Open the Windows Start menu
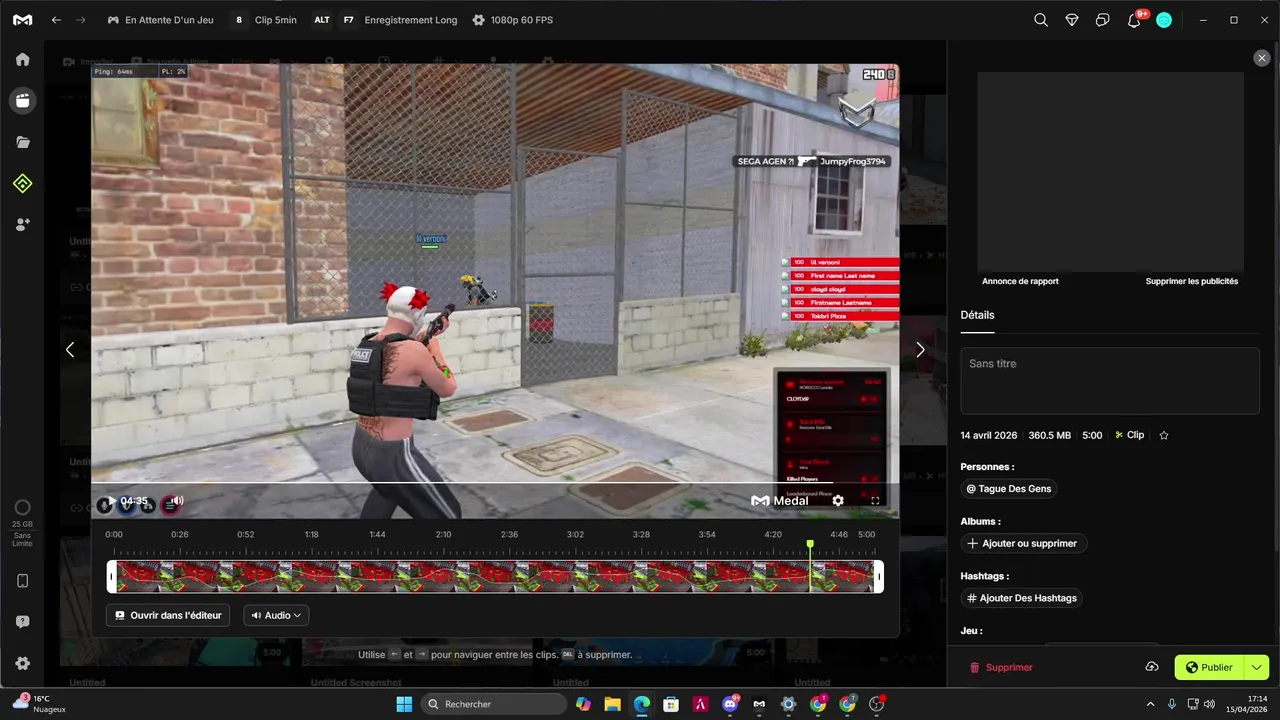The height and width of the screenshot is (720, 1280). pos(404,704)
